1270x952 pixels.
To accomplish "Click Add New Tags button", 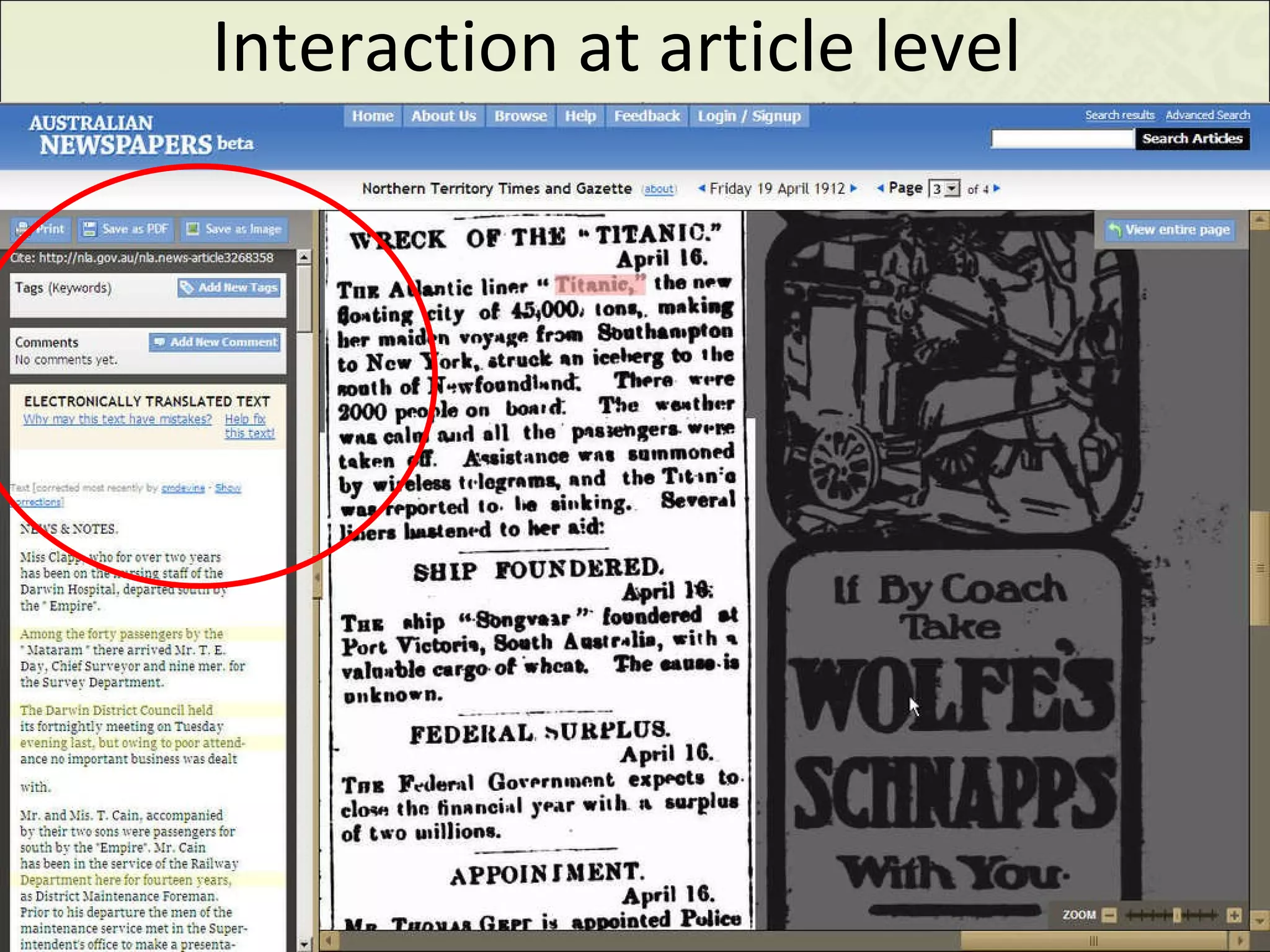I will [229, 288].
